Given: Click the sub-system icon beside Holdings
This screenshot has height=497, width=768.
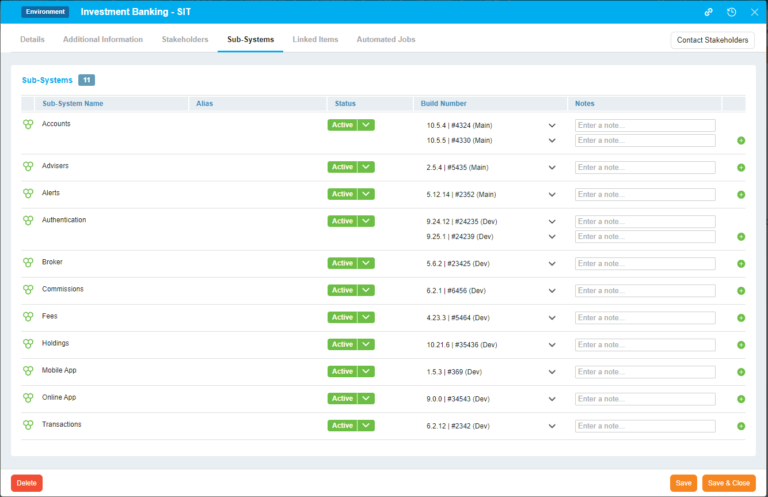Looking at the screenshot, I should click(x=28, y=344).
